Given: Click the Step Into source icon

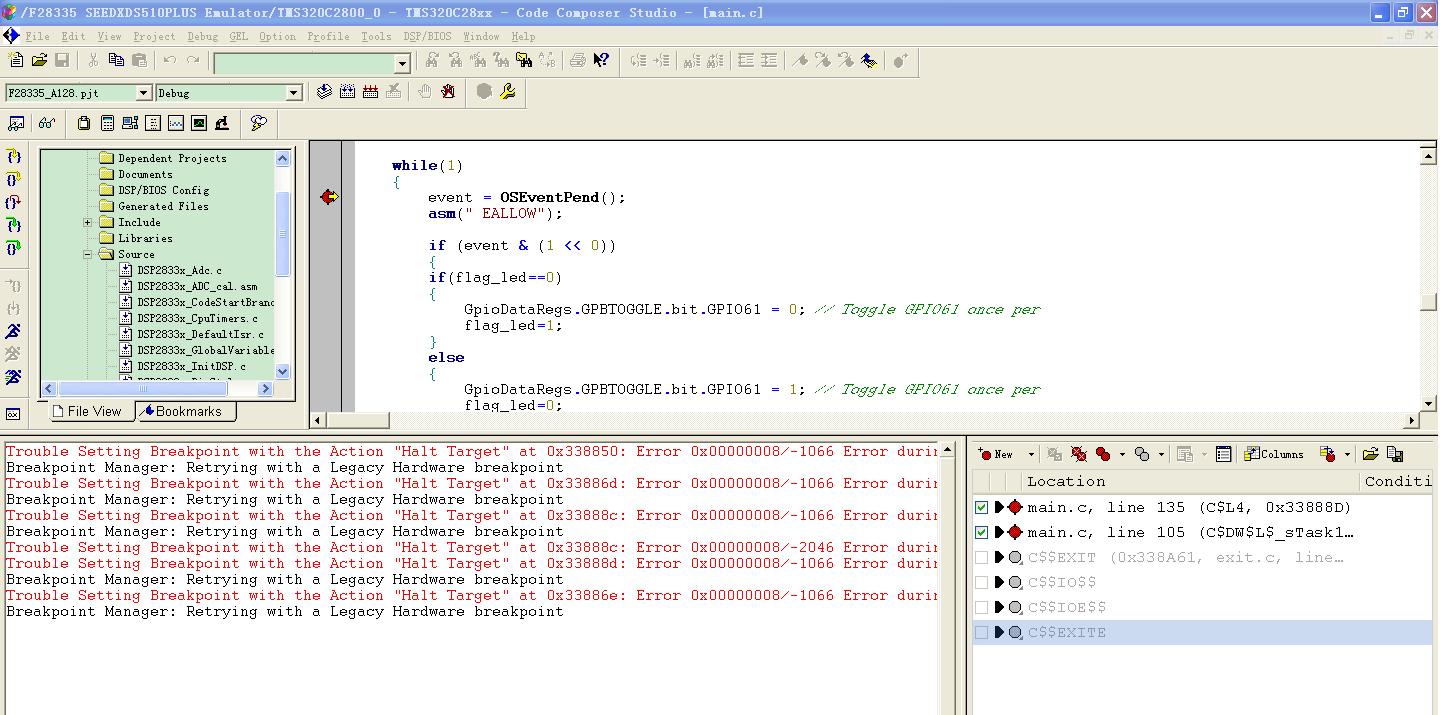Looking at the screenshot, I should [13, 157].
